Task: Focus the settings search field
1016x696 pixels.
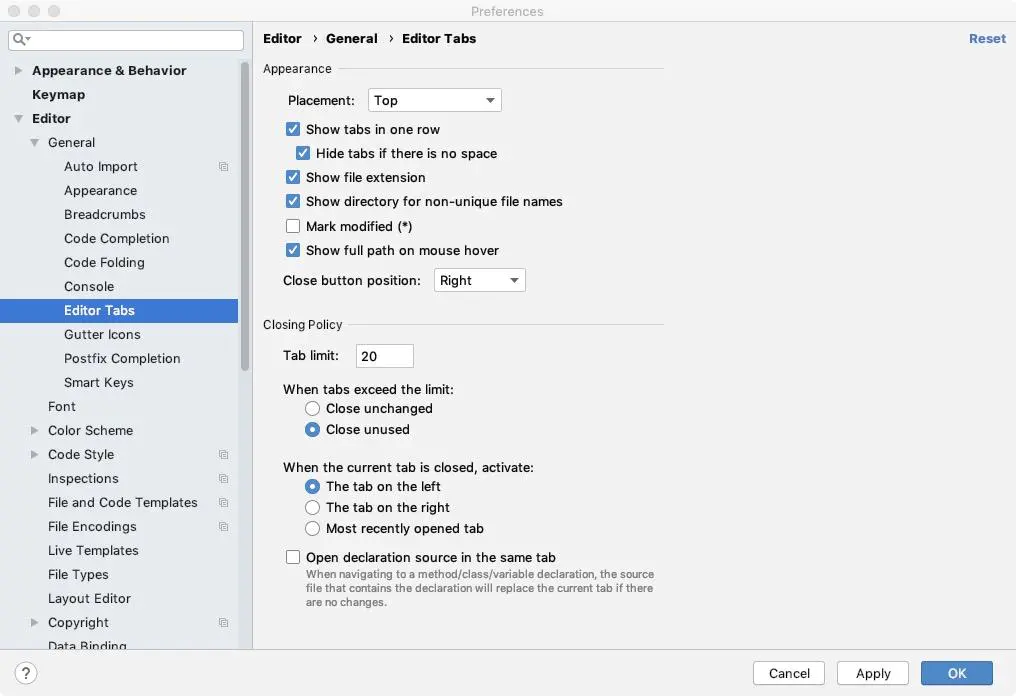Action: (x=126, y=40)
